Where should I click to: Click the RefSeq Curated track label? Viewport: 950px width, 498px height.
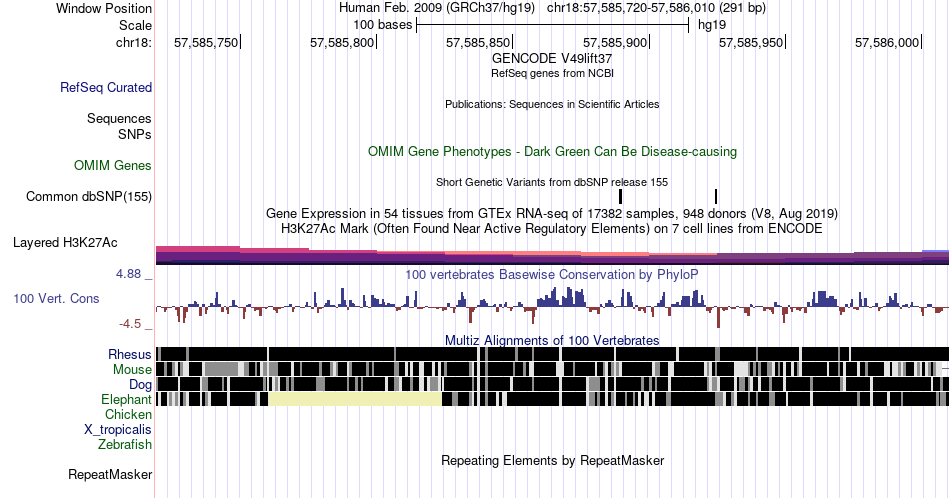106,87
